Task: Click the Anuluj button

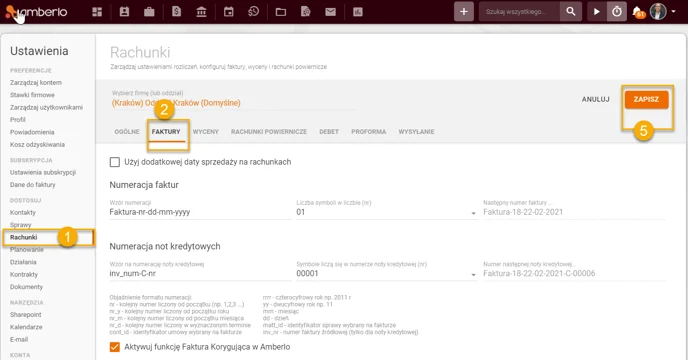Action: click(595, 100)
